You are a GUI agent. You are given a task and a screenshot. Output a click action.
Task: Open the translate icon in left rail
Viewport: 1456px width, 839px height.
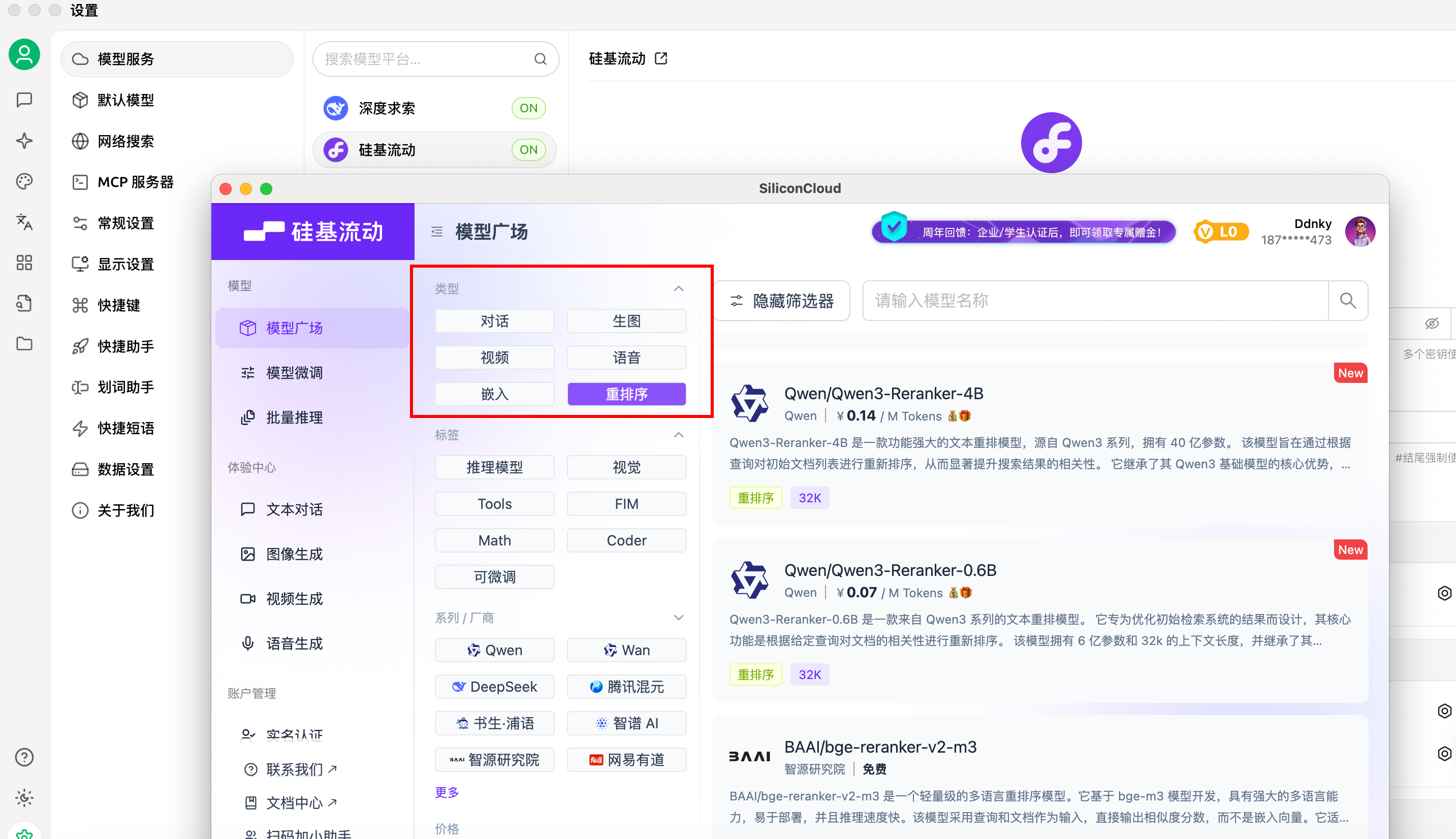click(24, 222)
